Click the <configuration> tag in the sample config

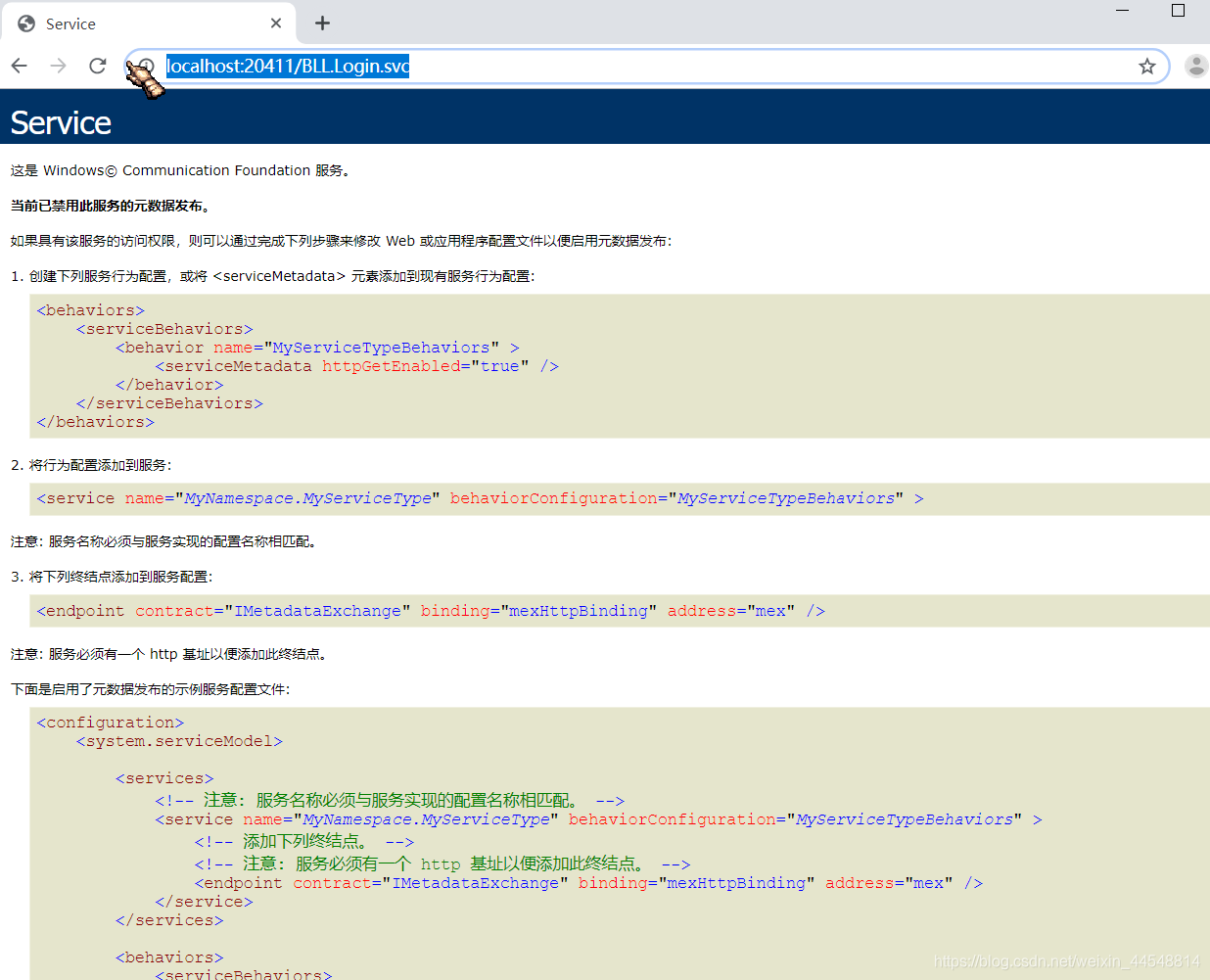point(111,723)
